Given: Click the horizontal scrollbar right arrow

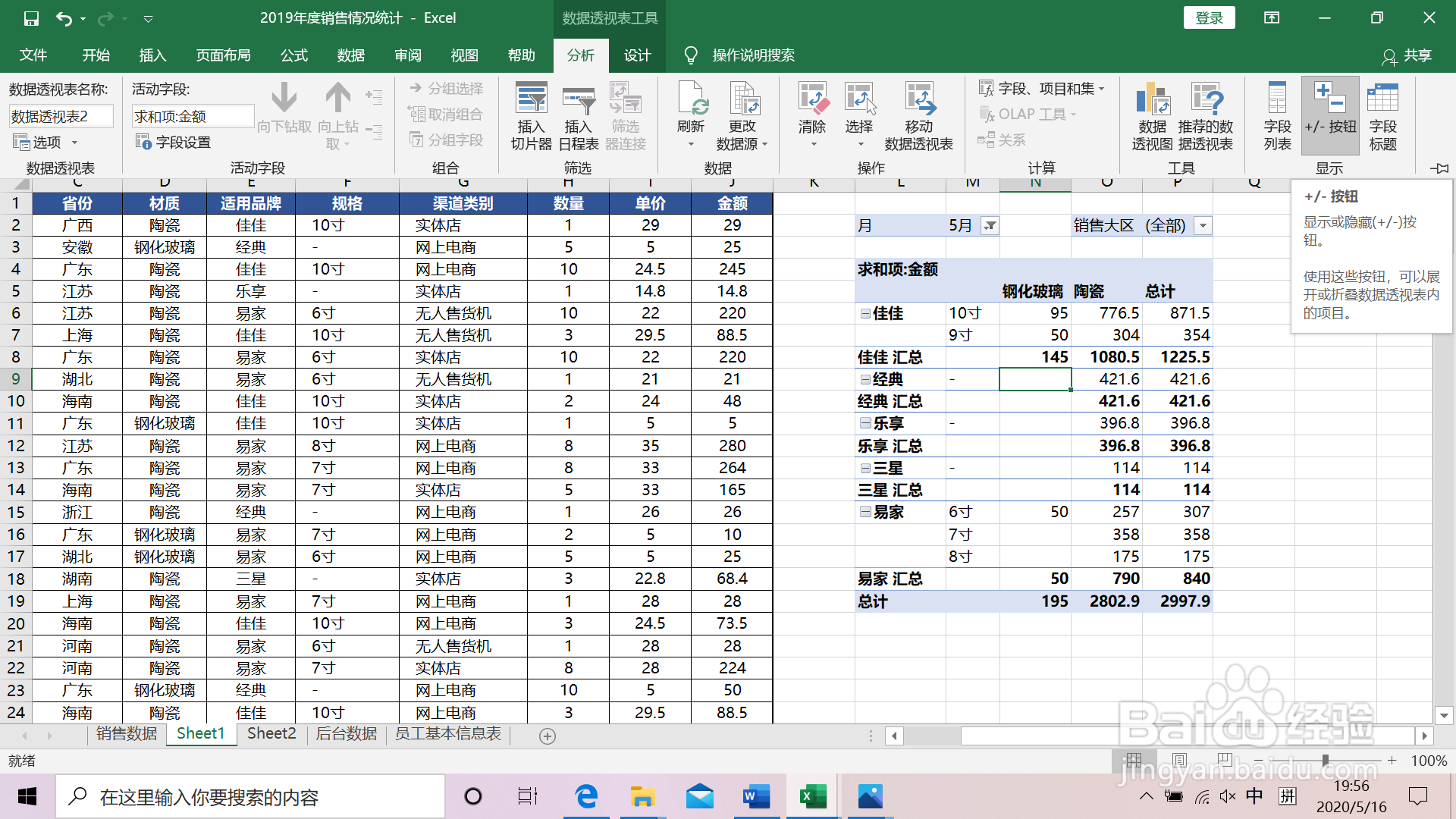Looking at the screenshot, I should pyautogui.click(x=1424, y=736).
